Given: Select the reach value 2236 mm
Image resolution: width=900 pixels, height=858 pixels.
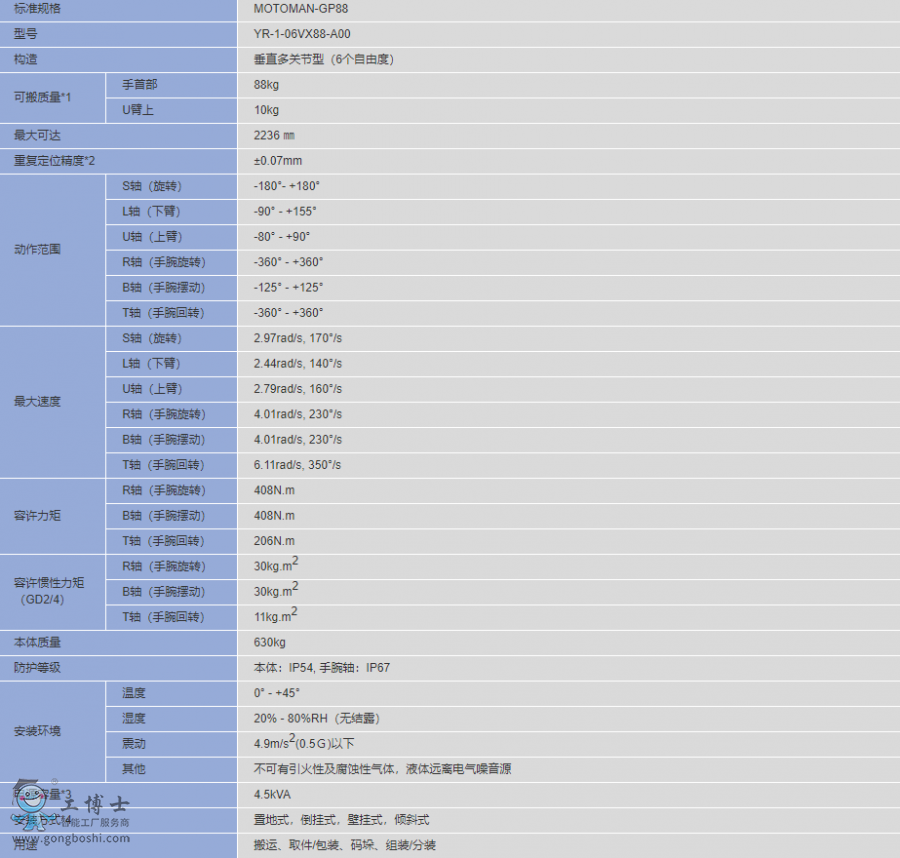Looking at the screenshot, I should pyautogui.click(x=274, y=135).
